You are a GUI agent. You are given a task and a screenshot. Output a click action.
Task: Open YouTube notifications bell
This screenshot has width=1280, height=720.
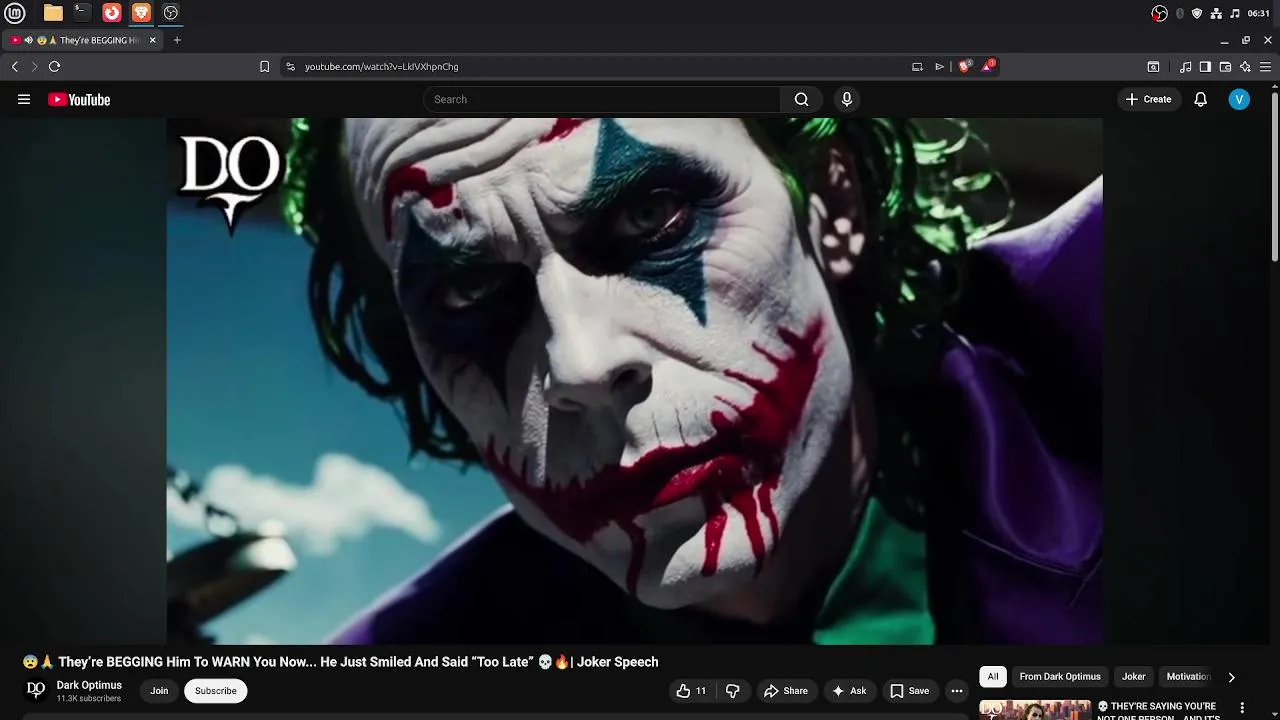coord(1201,99)
